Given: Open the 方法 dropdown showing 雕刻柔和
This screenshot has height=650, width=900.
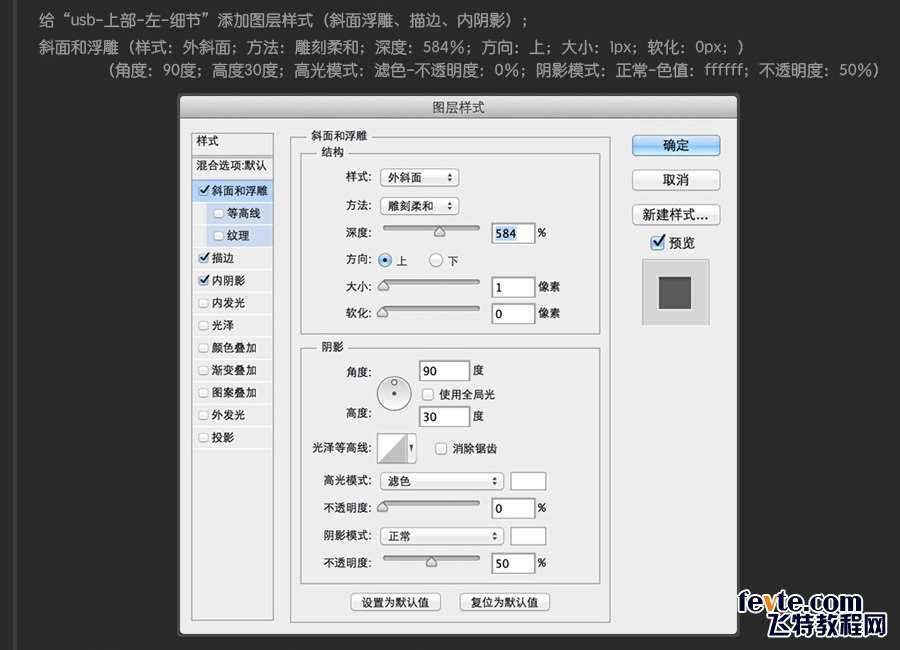Looking at the screenshot, I should [x=420, y=206].
